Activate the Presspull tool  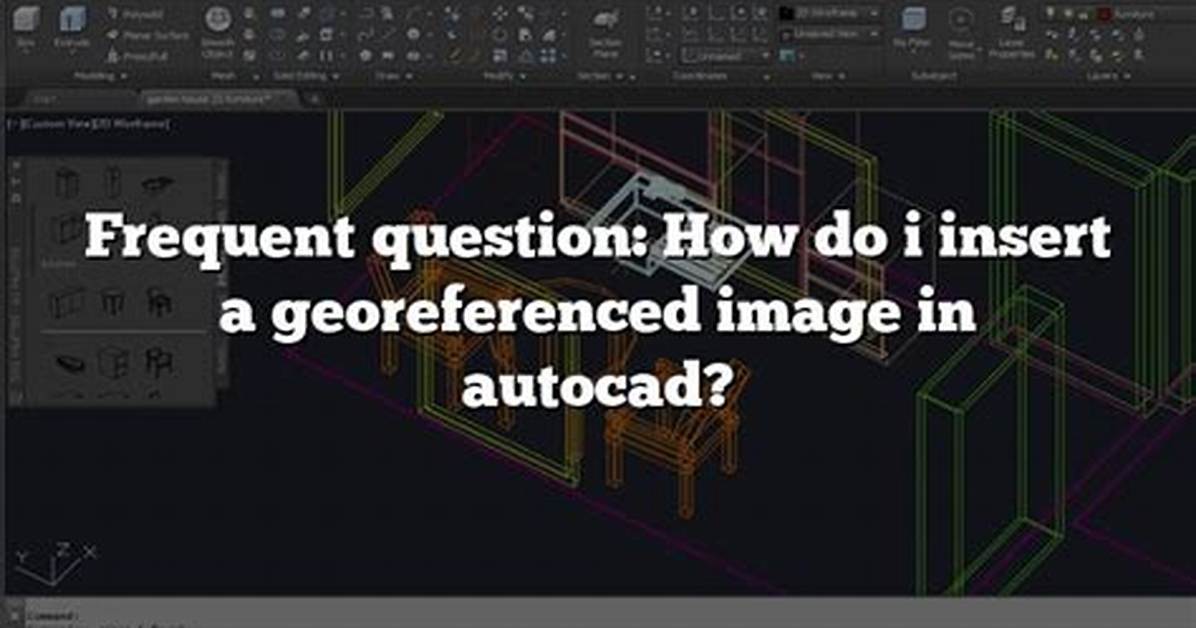[137, 56]
